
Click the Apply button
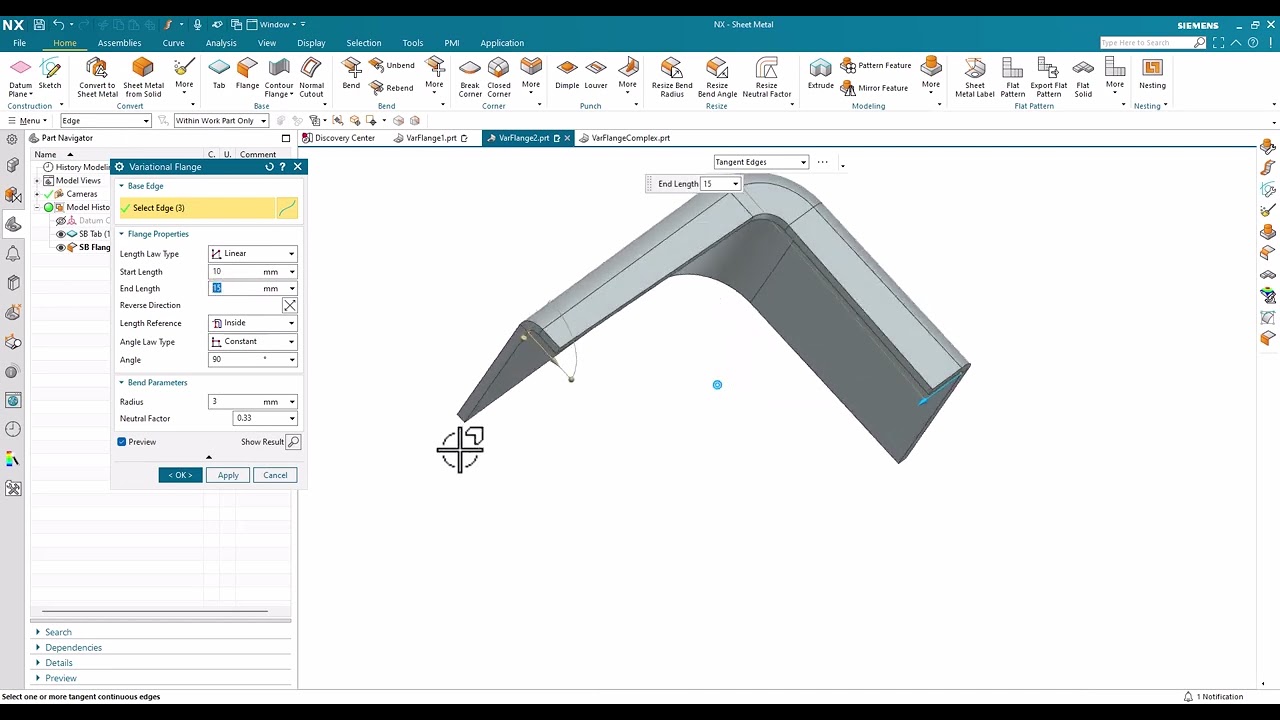[228, 475]
